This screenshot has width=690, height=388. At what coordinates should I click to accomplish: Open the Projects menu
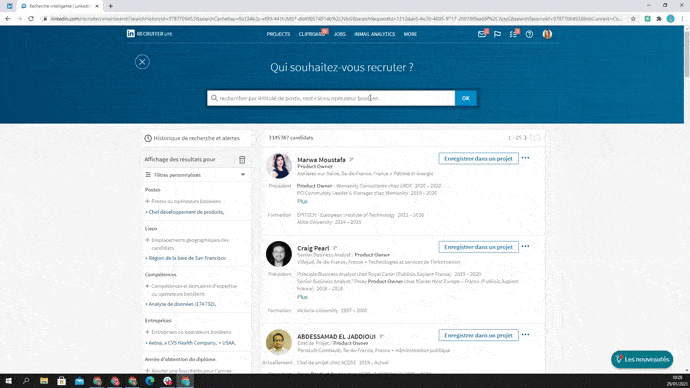278,34
